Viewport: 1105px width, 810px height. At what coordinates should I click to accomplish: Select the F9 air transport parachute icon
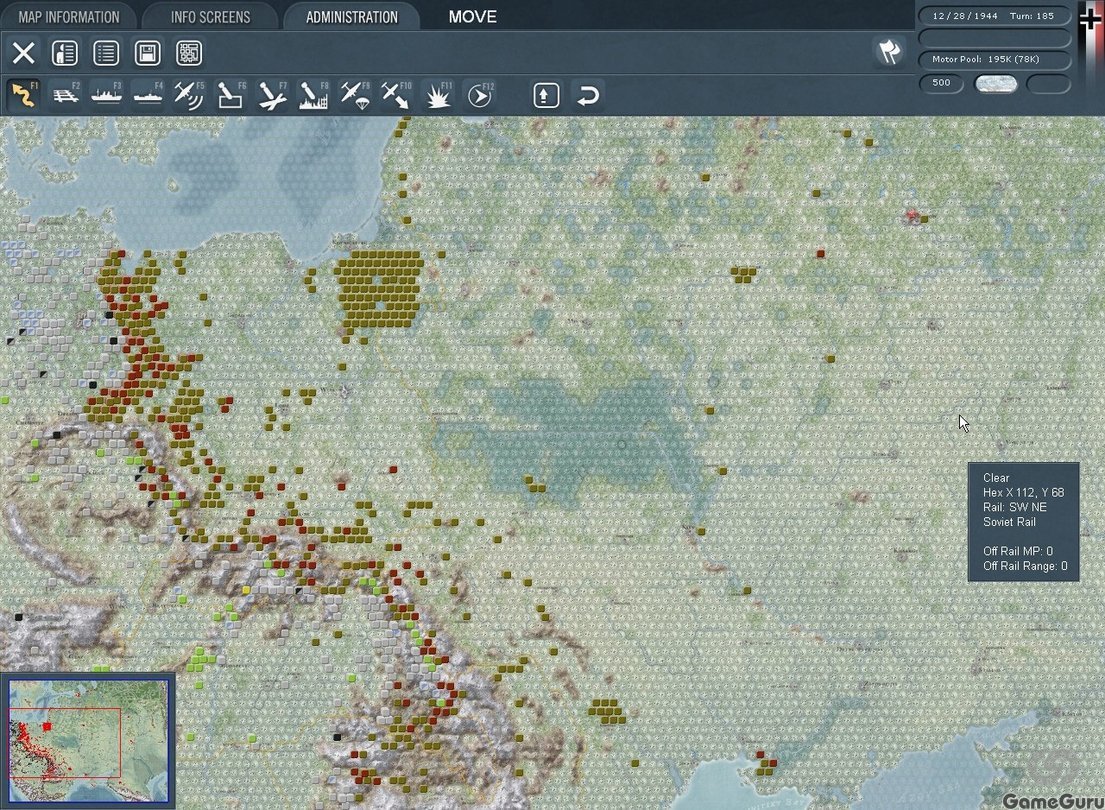355,95
